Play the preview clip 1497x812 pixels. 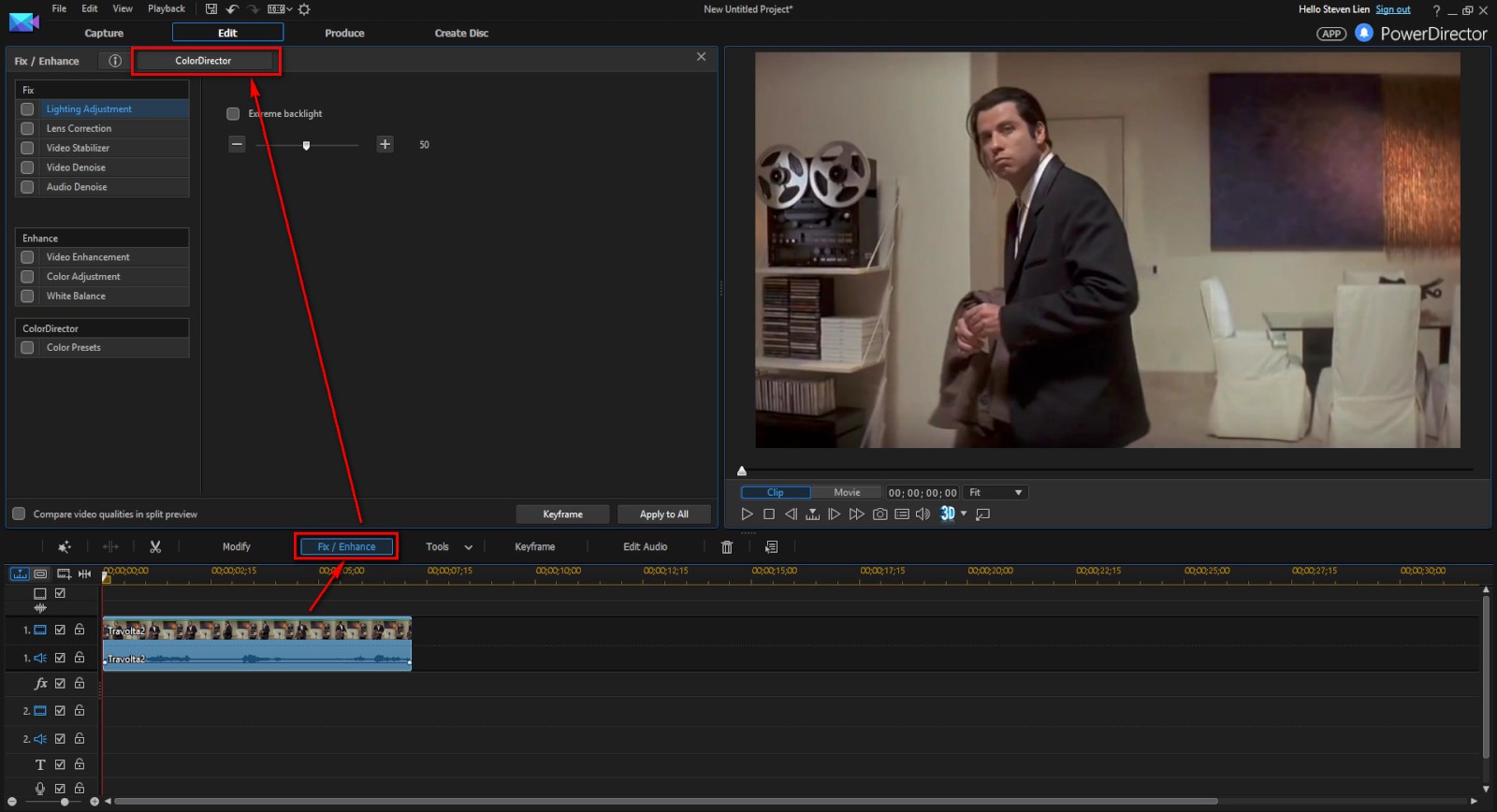pos(747,515)
